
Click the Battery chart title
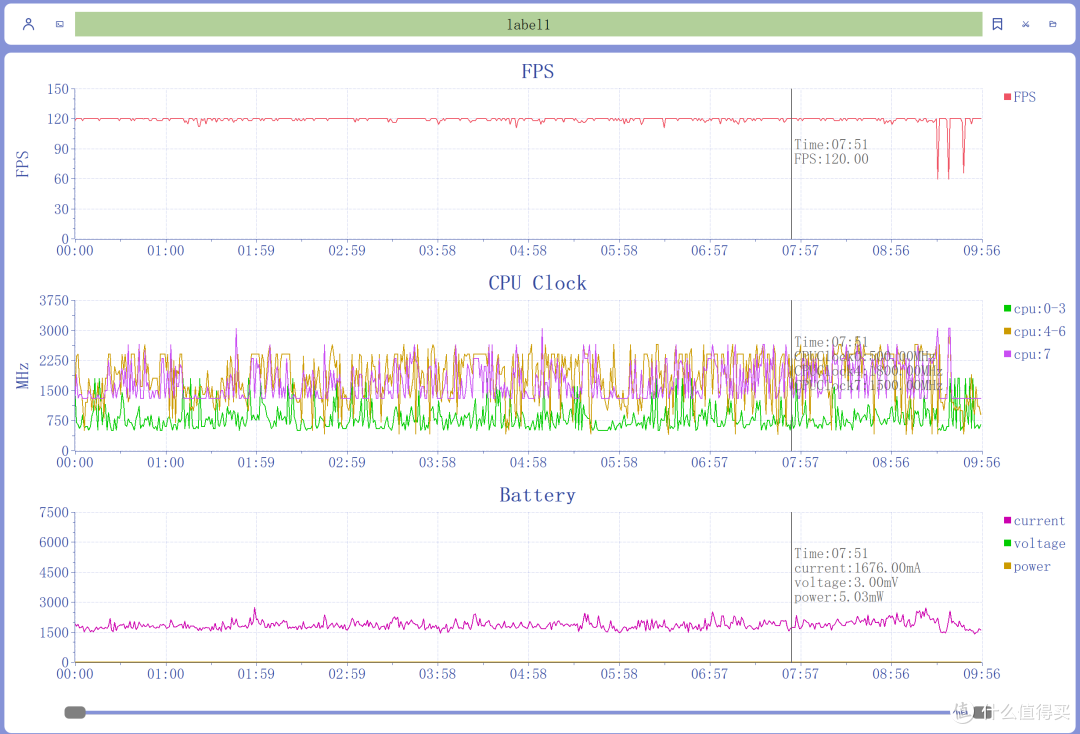click(x=537, y=495)
